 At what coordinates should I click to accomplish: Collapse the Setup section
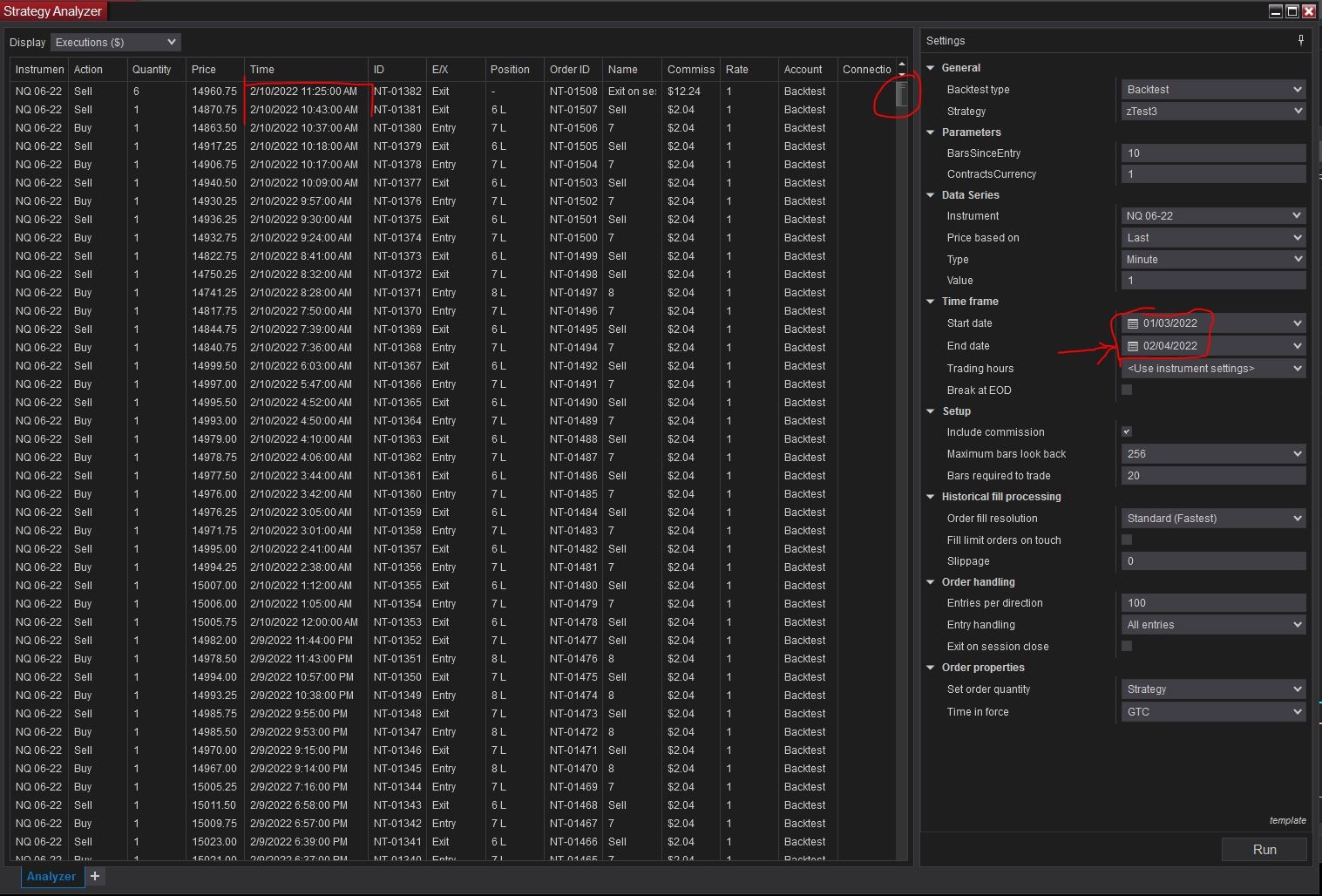(x=931, y=411)
